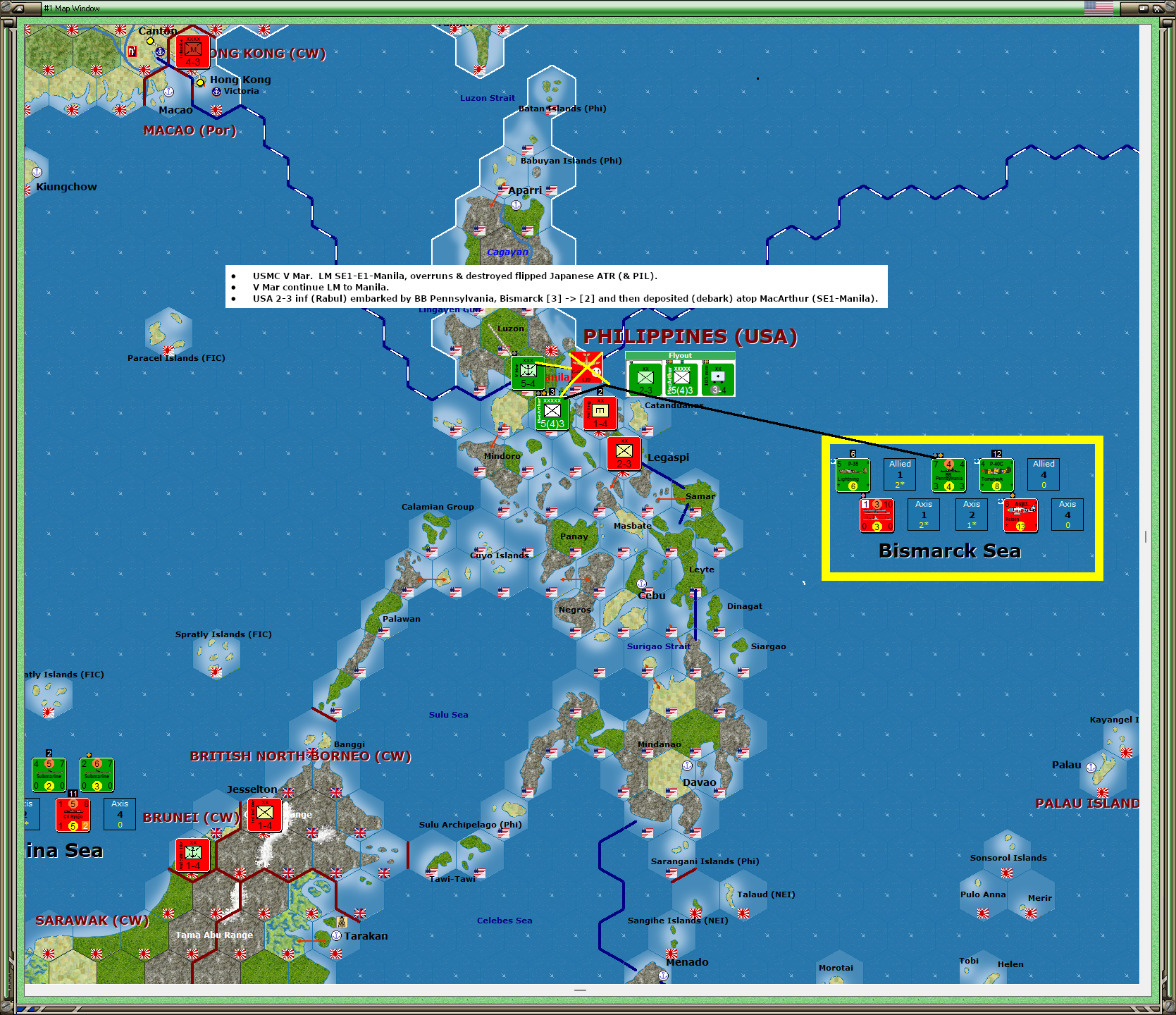This screenshot has width=1176, height=1015.
Task: Select the destroyed C-47 L2D transport counter
Action: coord(586,369)
